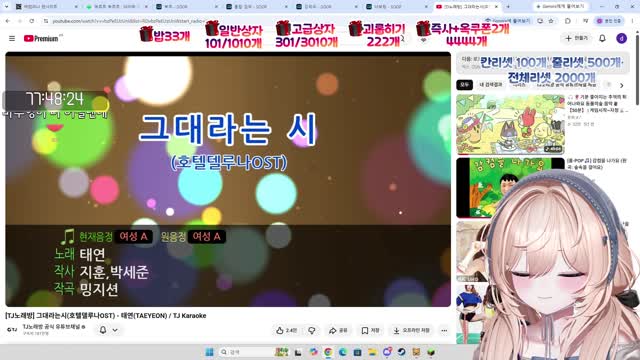Show next filter chips arrow

coord(622,85)
